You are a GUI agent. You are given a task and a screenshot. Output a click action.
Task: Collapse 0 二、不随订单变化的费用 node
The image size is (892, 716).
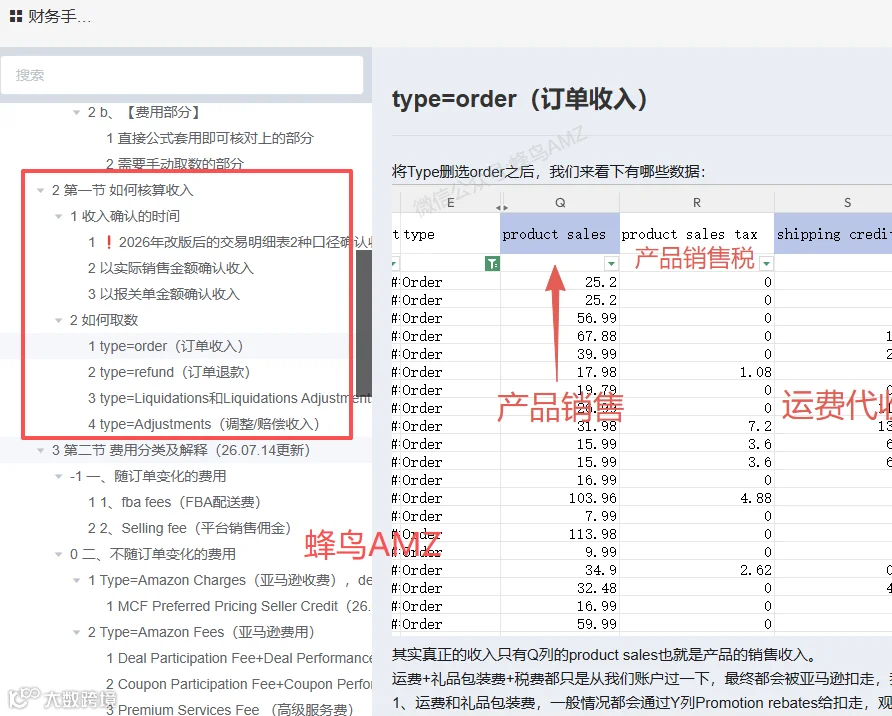point(59,554)
